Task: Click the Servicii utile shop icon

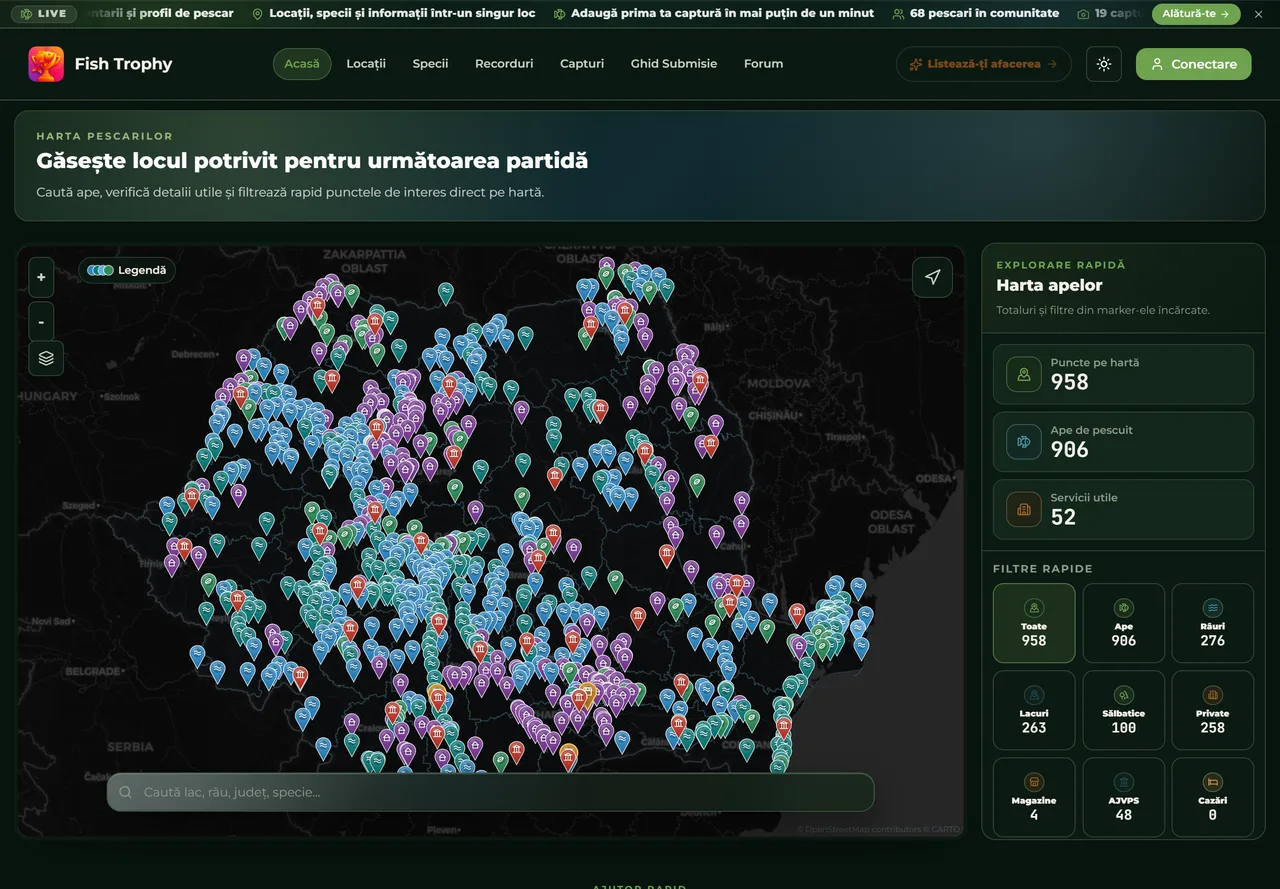Action: click(x=1024, y=509)
